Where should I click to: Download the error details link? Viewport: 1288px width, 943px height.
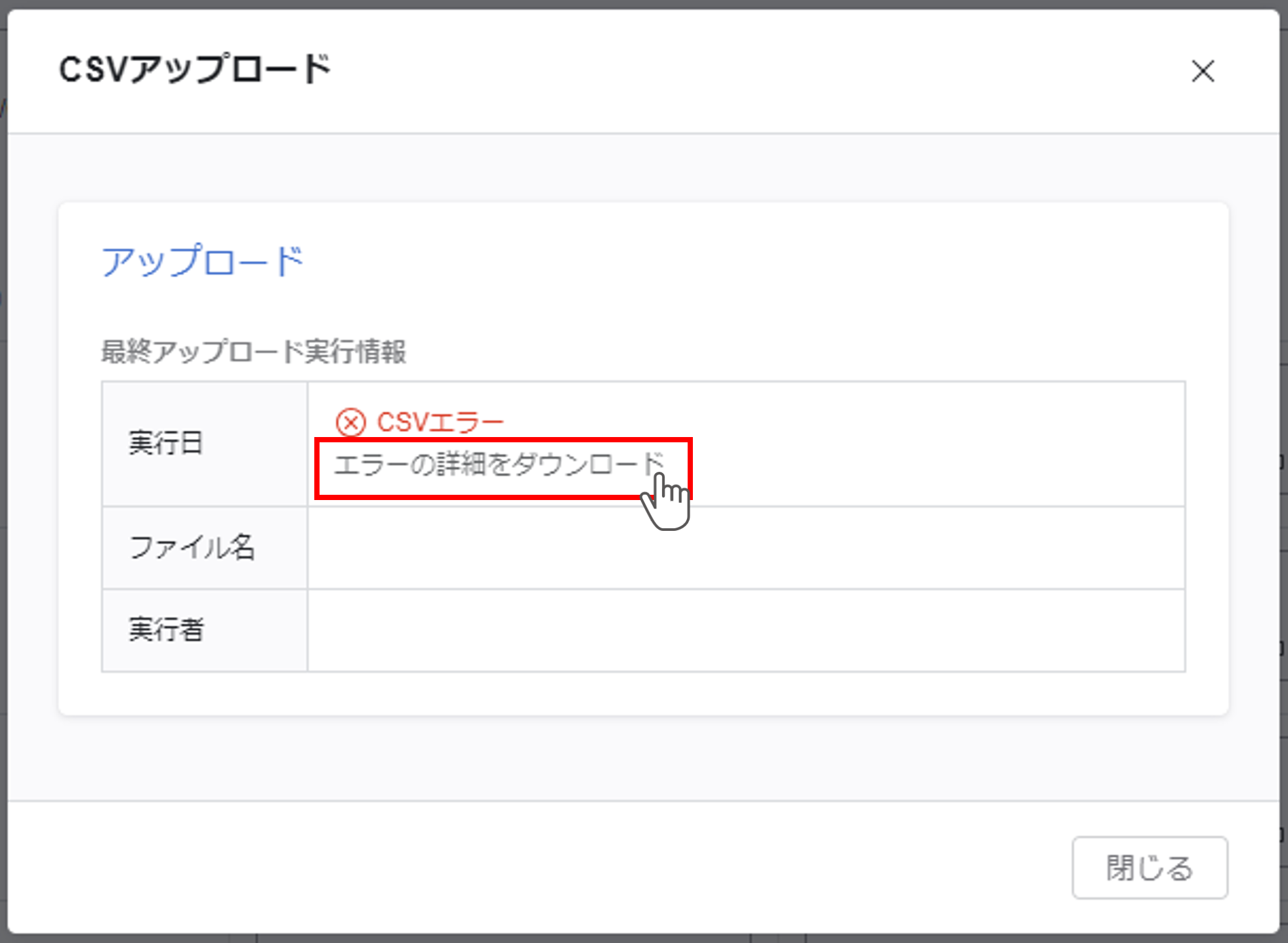[x=499, y=465]
